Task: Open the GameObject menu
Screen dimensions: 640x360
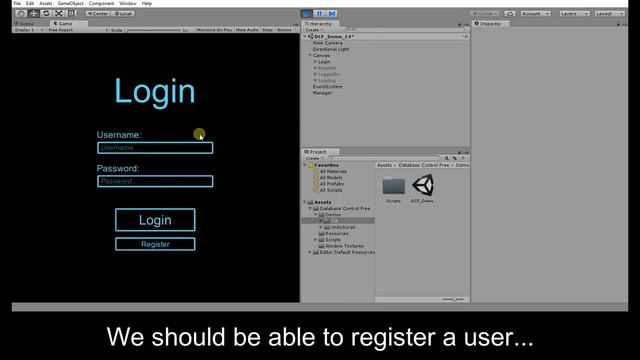Action: click(71, 3)
